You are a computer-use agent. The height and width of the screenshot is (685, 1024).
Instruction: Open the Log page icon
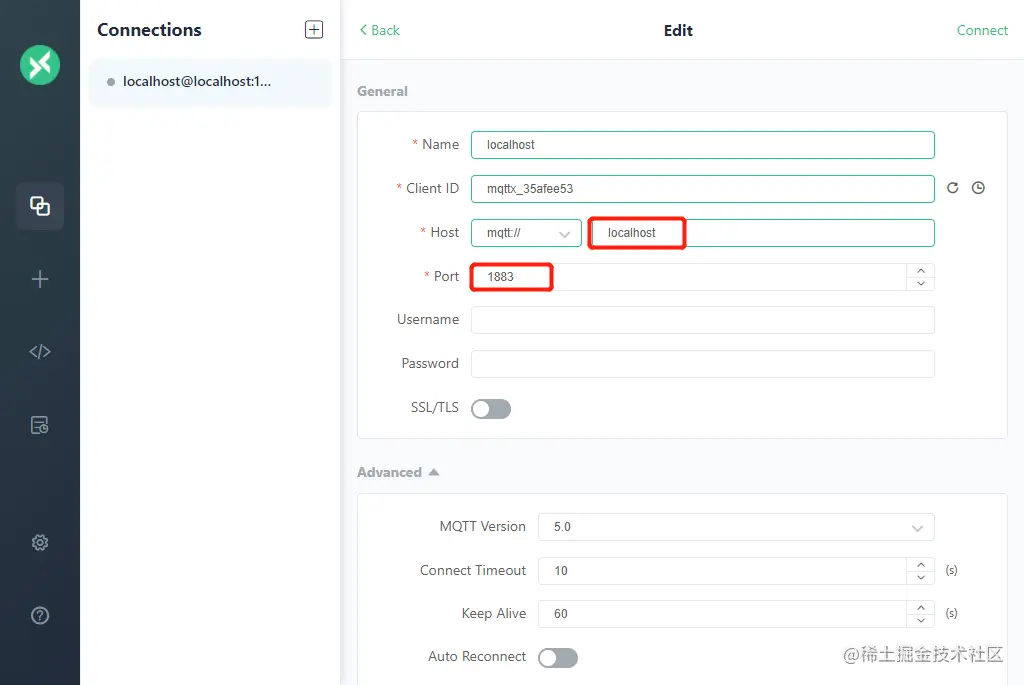pos(40,425)
